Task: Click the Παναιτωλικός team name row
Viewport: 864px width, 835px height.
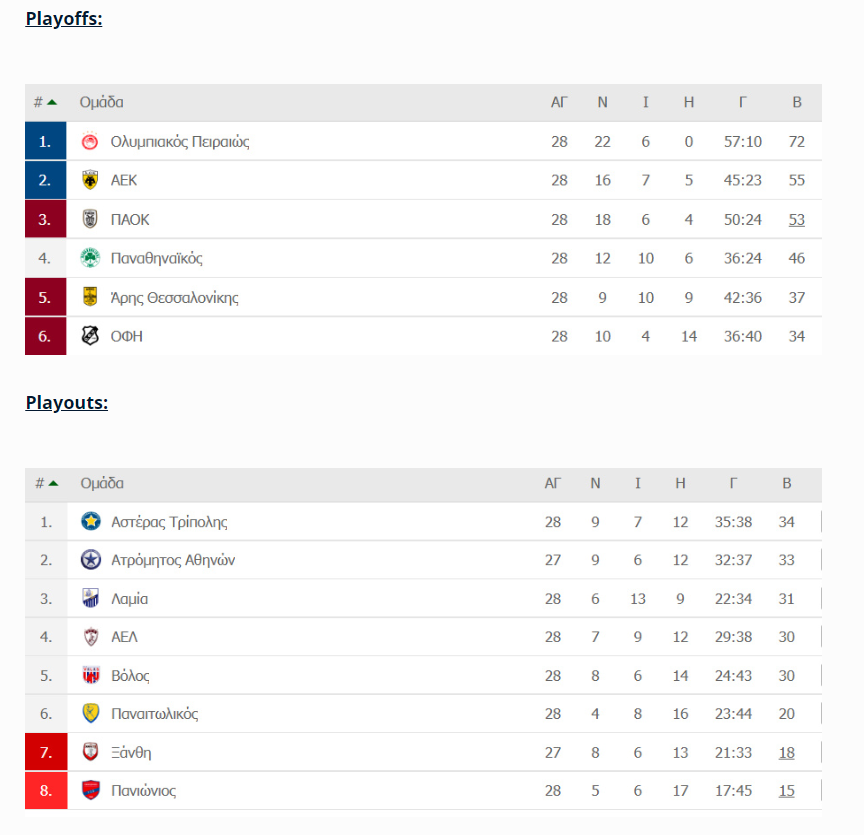Action: coord(155,714)
